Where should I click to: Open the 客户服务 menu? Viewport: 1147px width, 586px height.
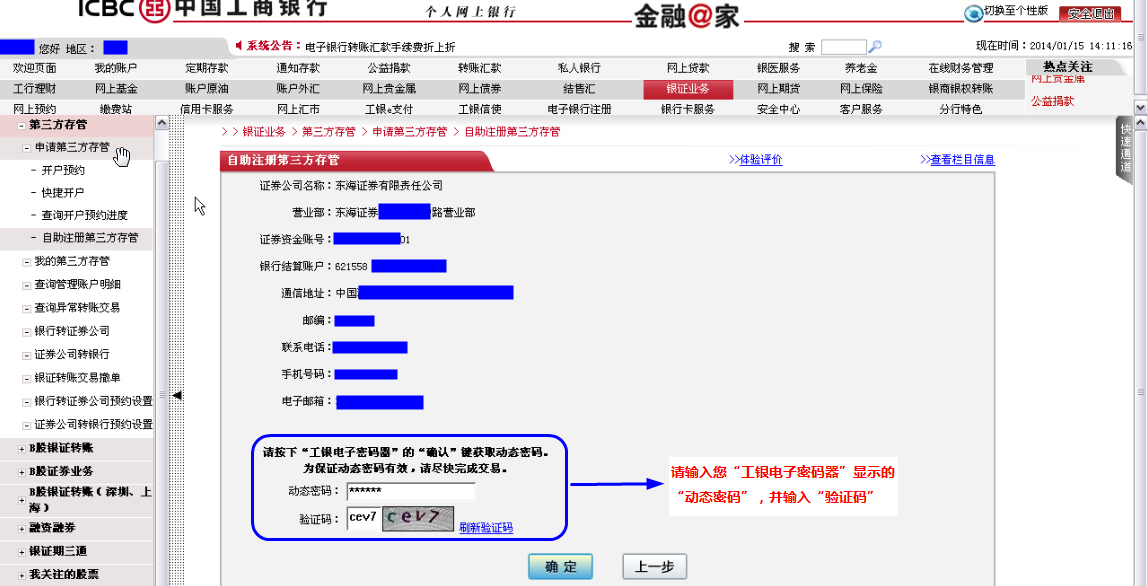click(861, 110)
